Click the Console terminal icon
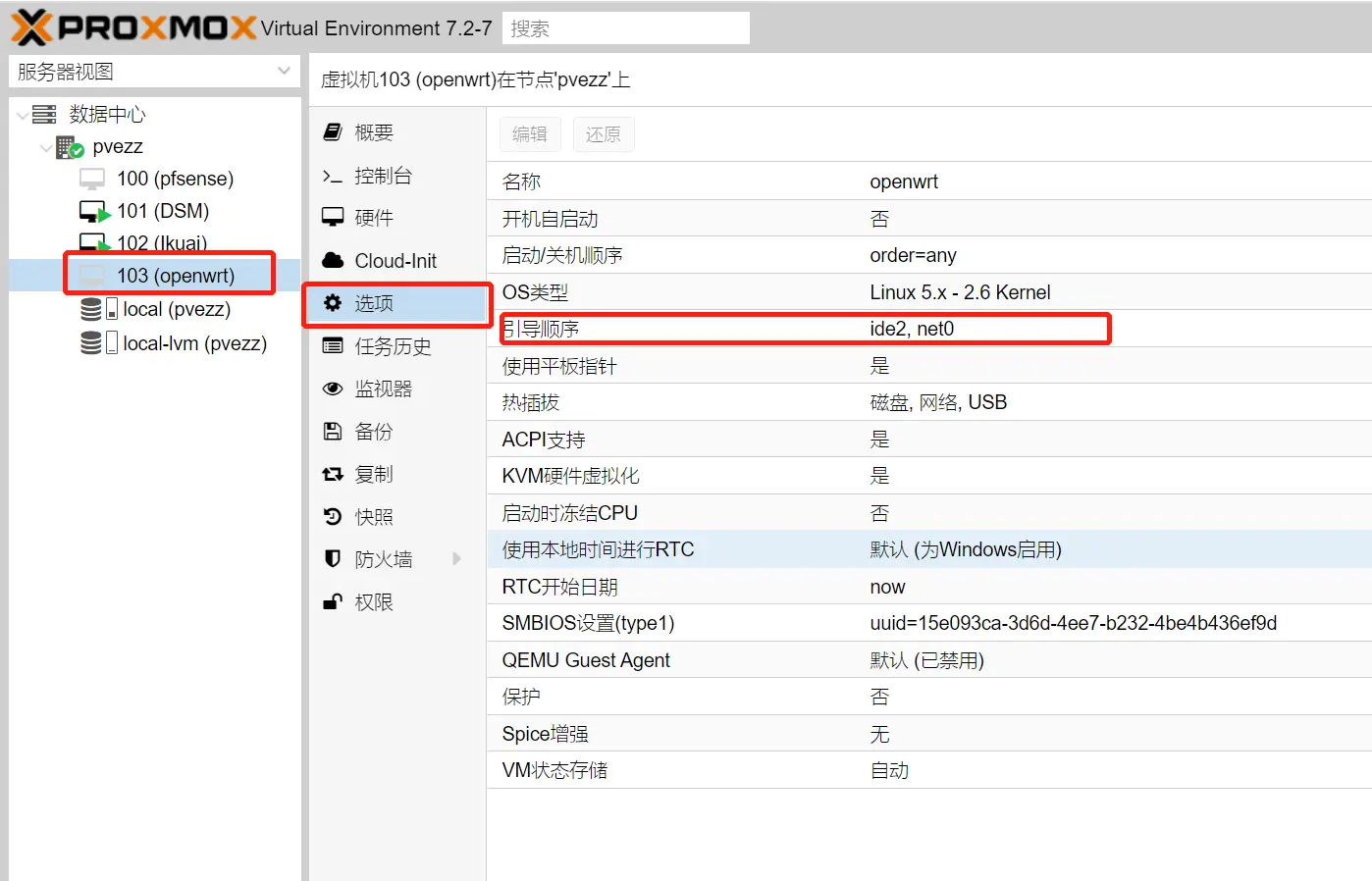 point(333,176)
